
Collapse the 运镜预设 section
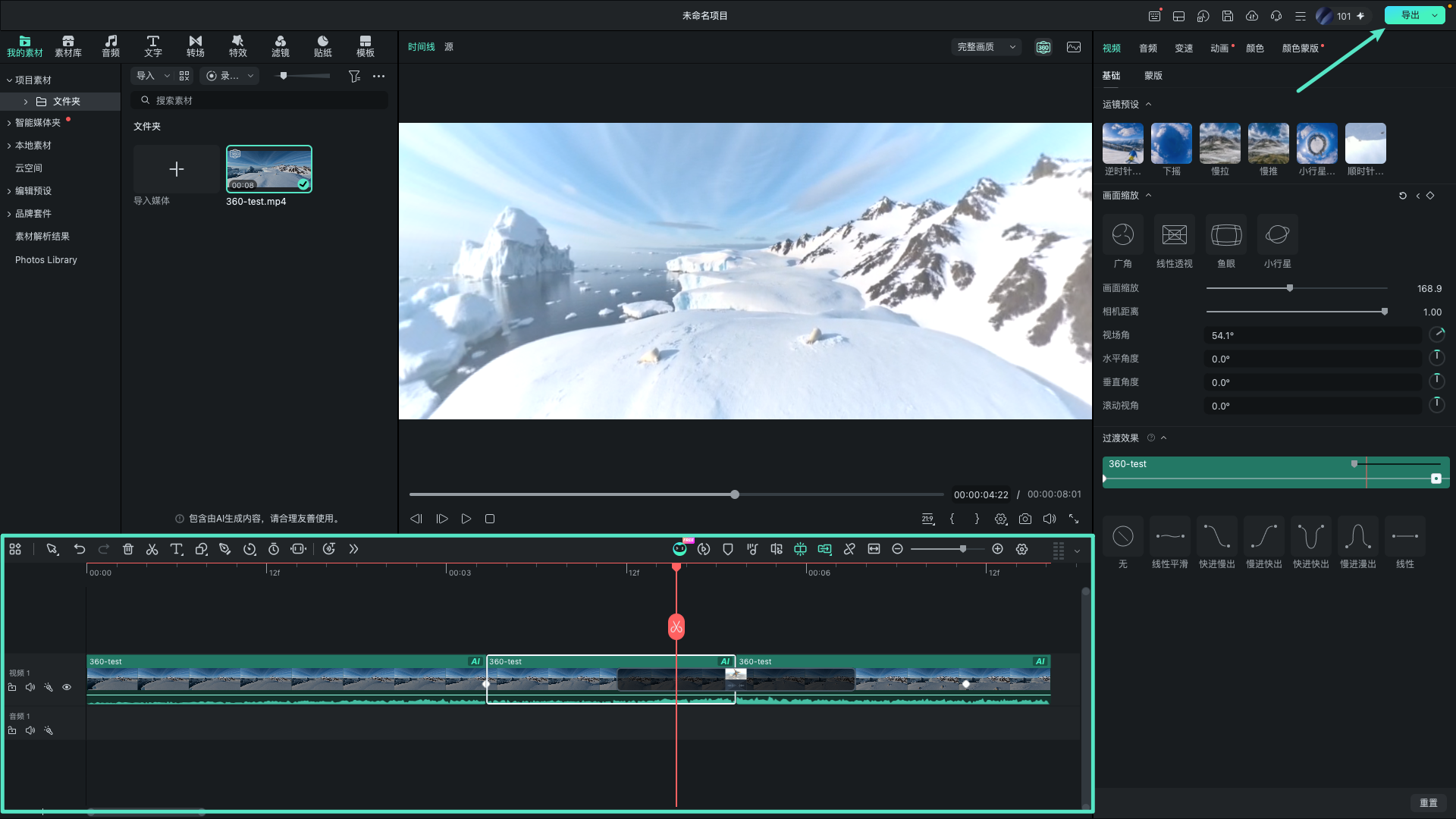pyautogui.click(x=1148, y=105)
